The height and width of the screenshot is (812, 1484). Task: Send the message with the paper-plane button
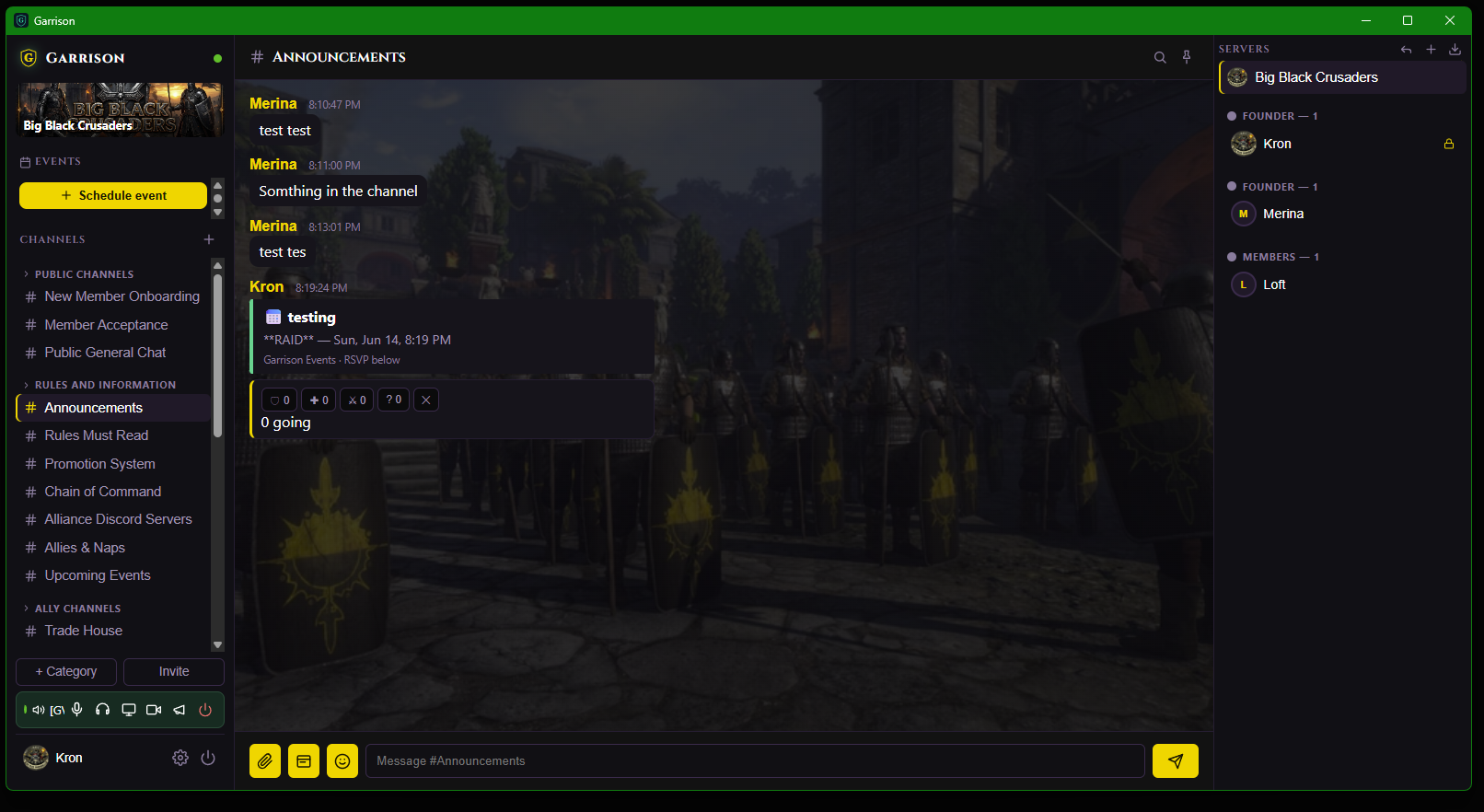pyautogui.click(x=1176, y=761)
